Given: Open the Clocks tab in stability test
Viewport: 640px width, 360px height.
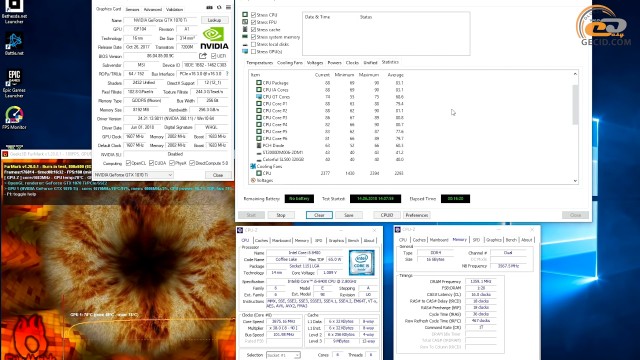Looking at the screenshot, I should click(x=352, y=63).
